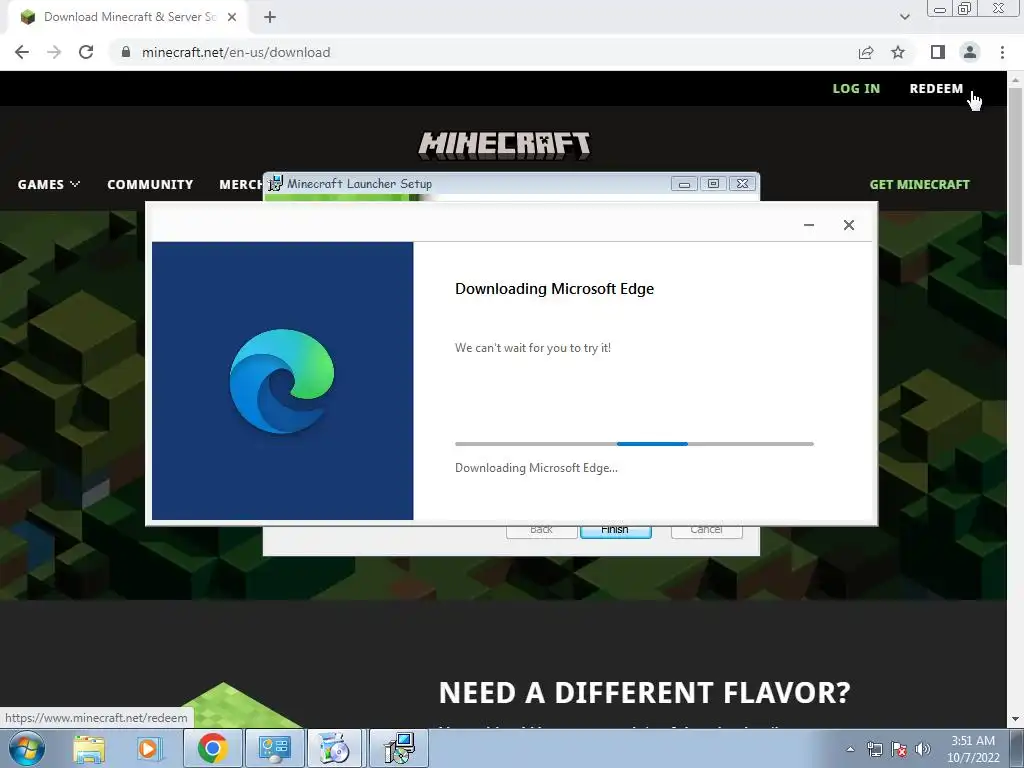Minimize the Minecraft Launcher Setup window
Viewport: 1024px width, 768px height.
point(684,184)
